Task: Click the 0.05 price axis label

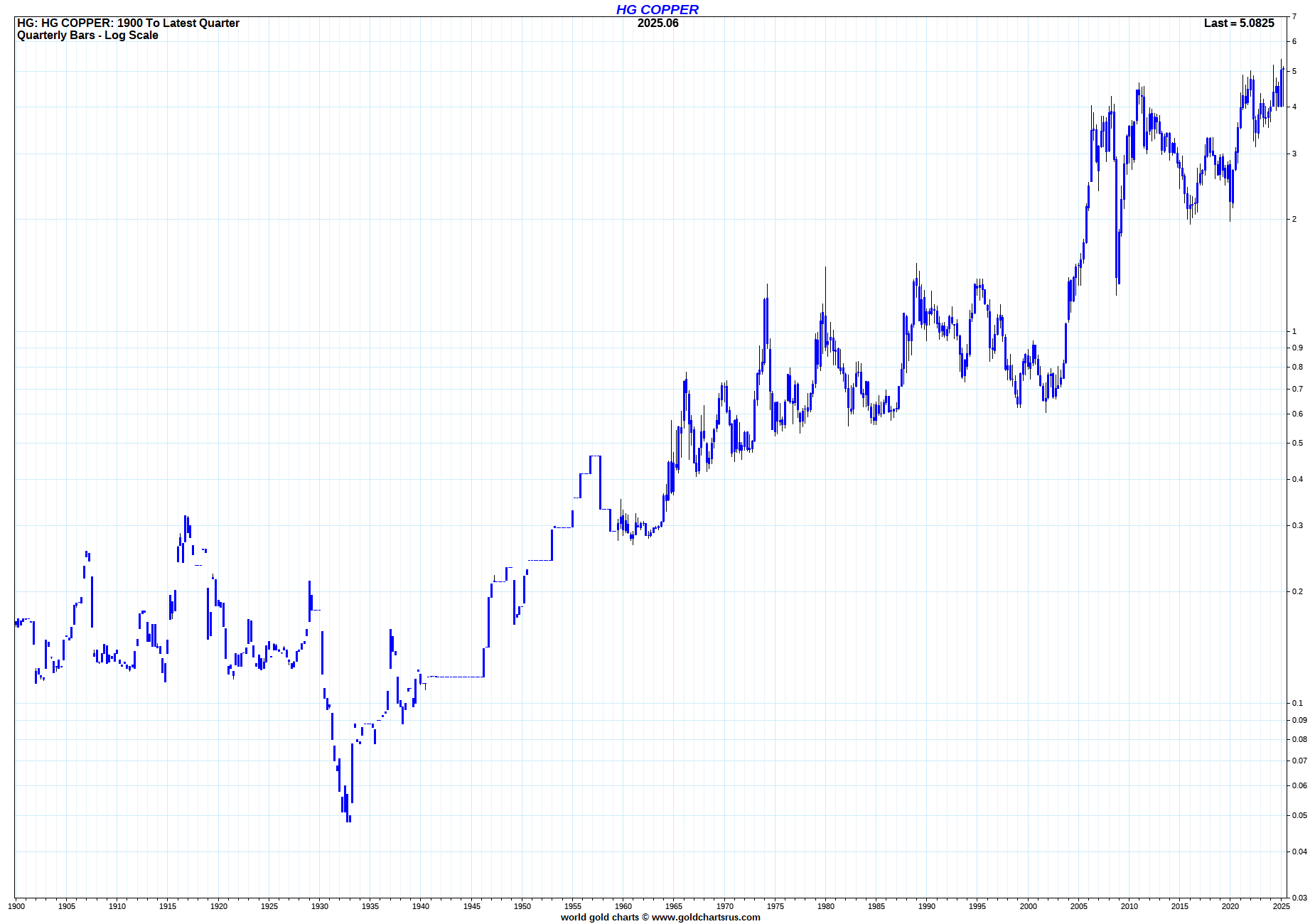Action: (x=1299, y=815)
